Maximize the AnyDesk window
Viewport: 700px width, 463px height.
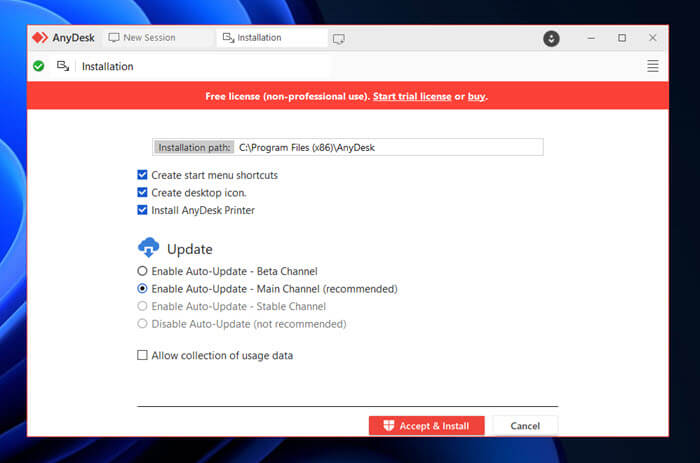622,38
